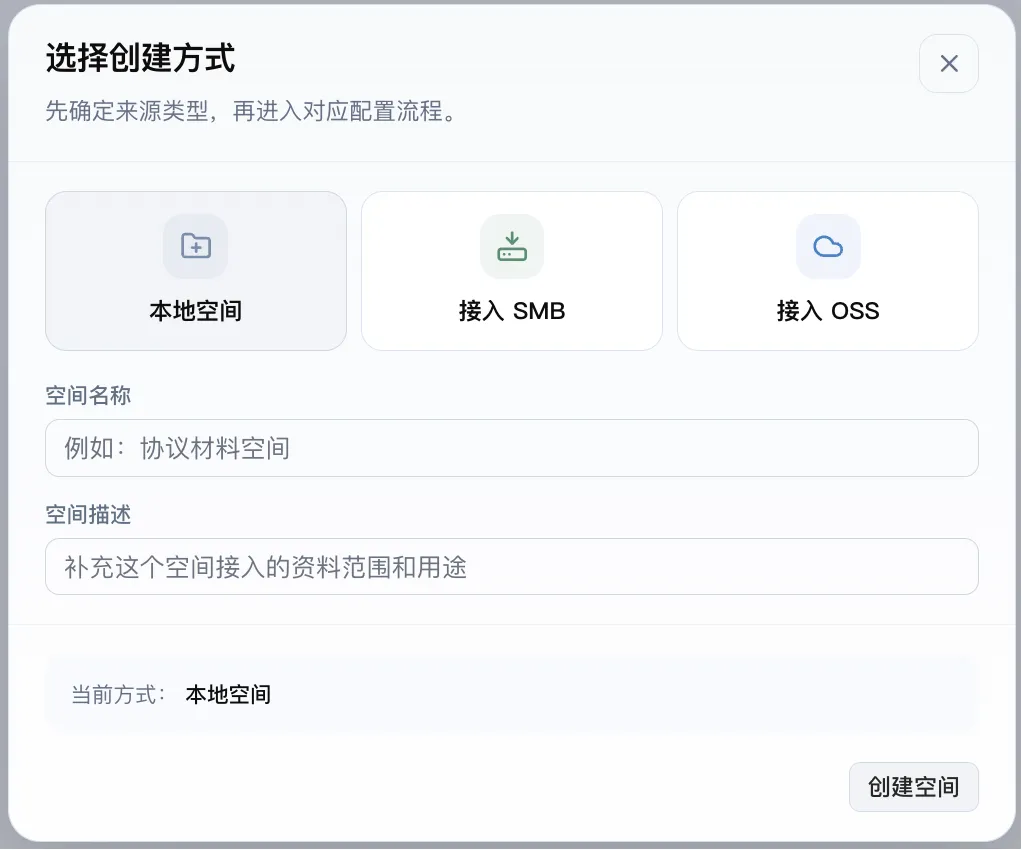Close the 选择创建方式 dialog
Image resolution: width=1022 pixels, height=850 pixels.
[949, 63]
